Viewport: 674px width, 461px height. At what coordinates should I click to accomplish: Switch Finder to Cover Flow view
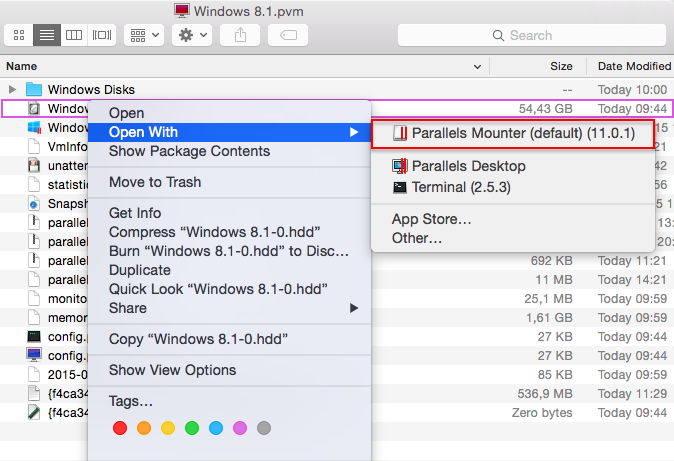click(102, 35)
